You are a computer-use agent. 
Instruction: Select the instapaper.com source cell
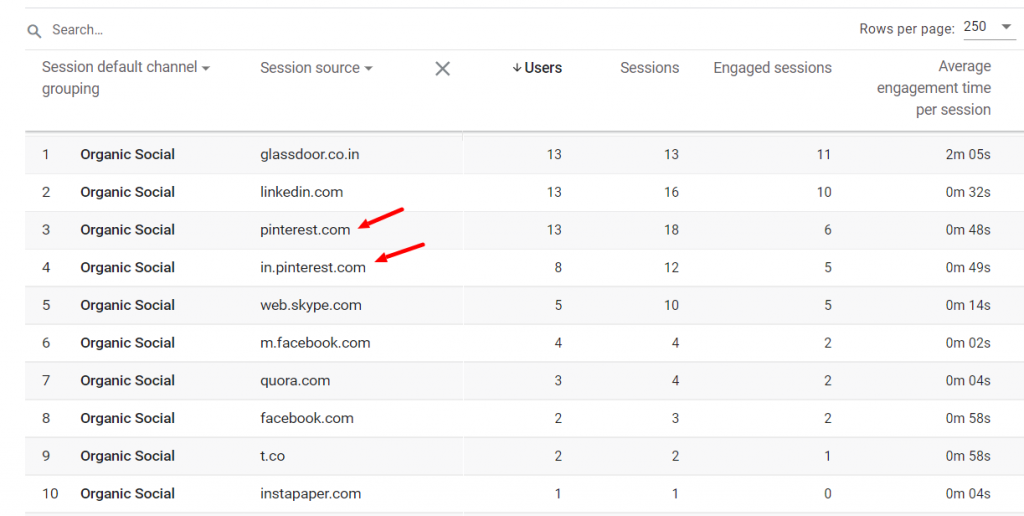click(x=310, y=493)
